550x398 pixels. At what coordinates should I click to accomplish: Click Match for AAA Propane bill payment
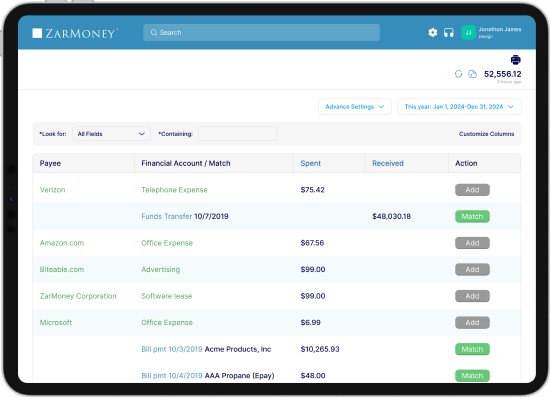click(472, 376)
